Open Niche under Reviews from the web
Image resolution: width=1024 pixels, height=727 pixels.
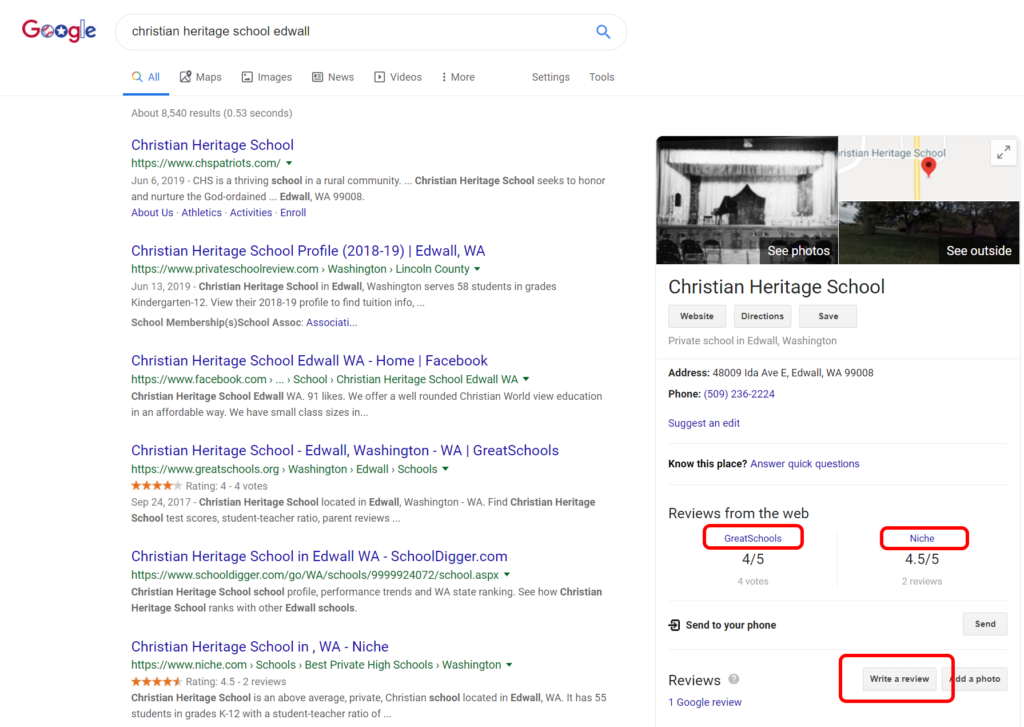click(x=921, y=538)
